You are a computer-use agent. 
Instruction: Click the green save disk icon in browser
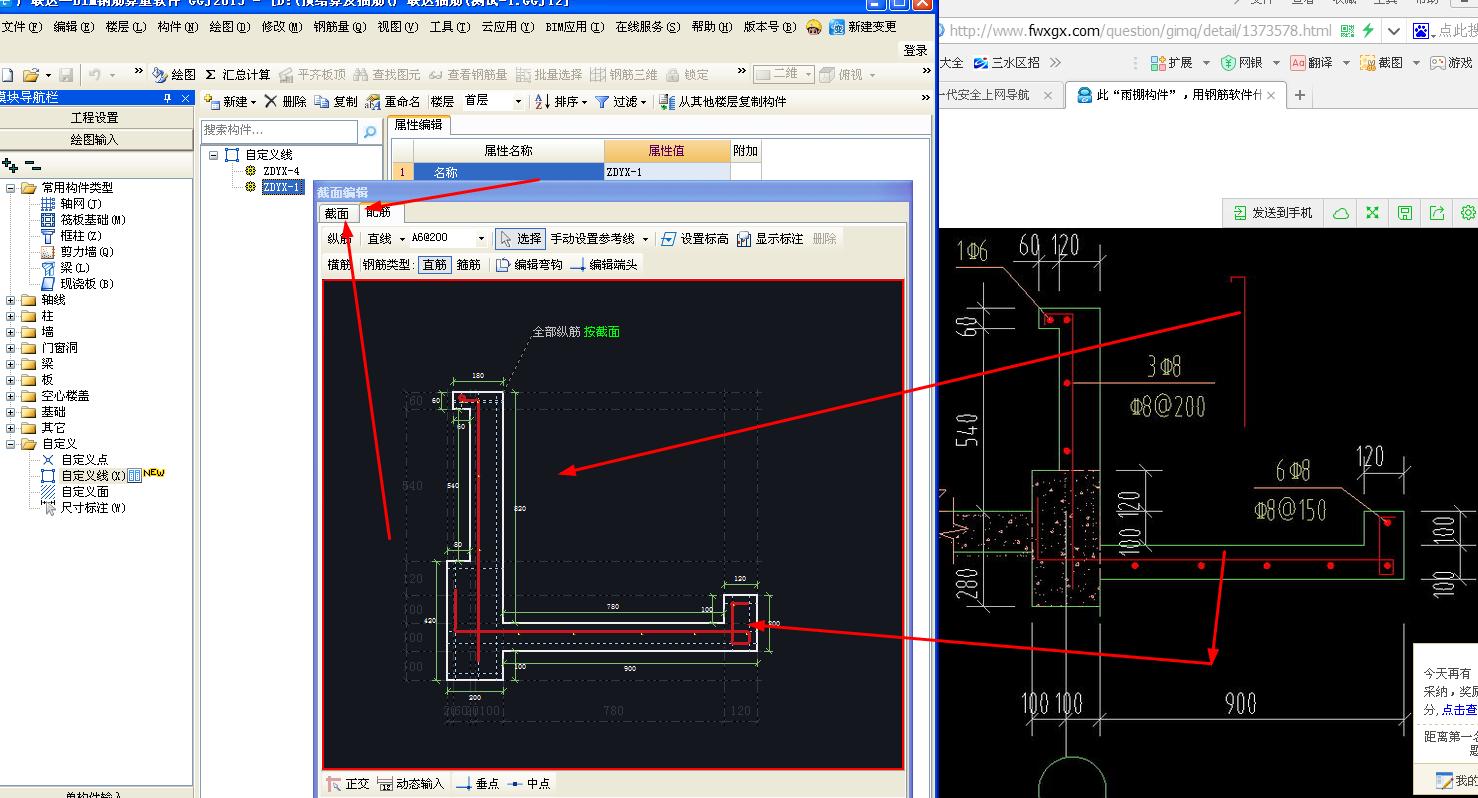pos(1405,213)
